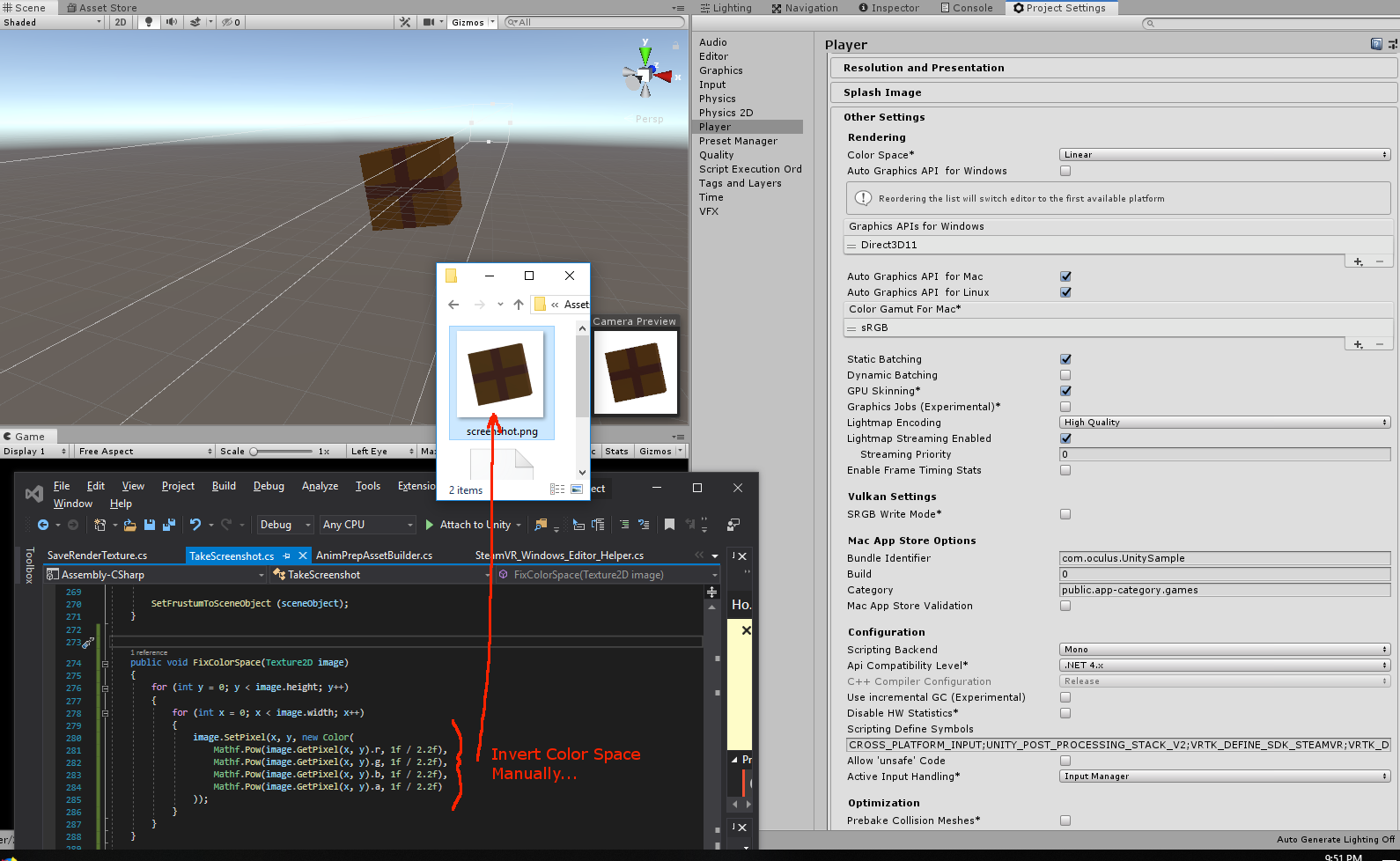Click the Live Share feedback icon in Visual Studio
The width and height of the screenshot is (1400, 861).
[x=733, y=525]
